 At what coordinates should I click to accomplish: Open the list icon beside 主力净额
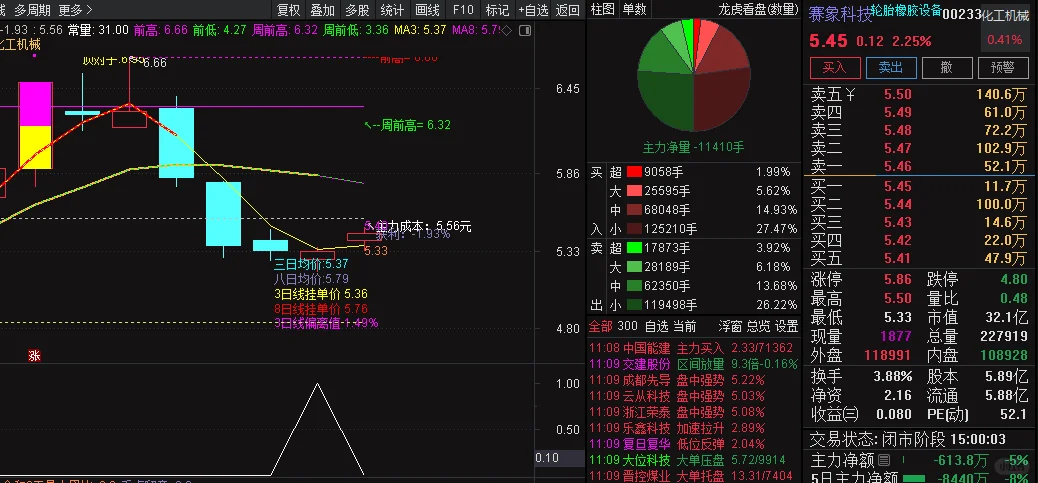[884, 459]
